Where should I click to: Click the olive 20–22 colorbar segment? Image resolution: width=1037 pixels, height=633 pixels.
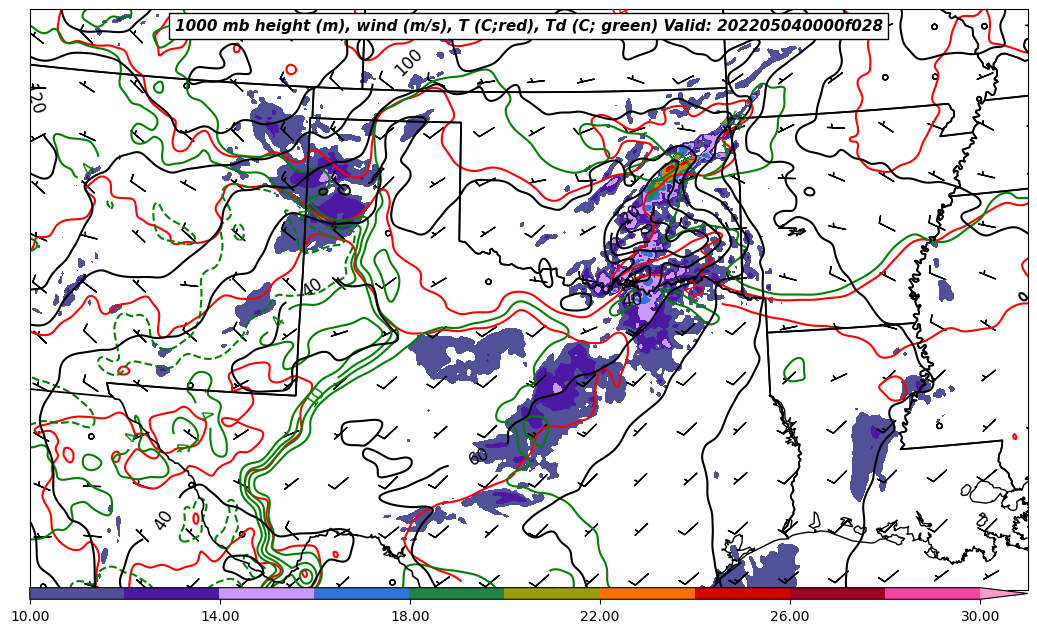[x=551, y=593]
